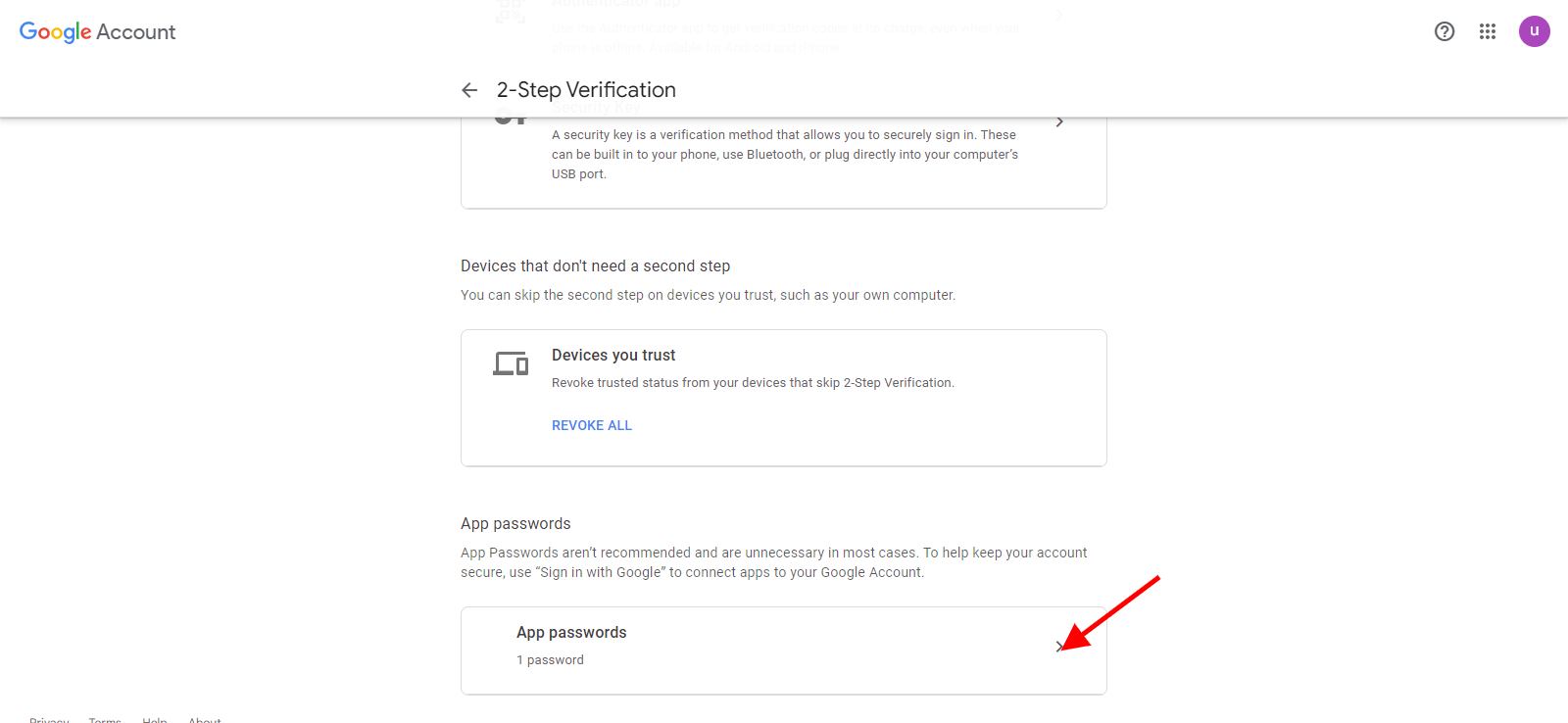
Task: Click the partially hidden security key icon
Action: [x=511, y=120]
